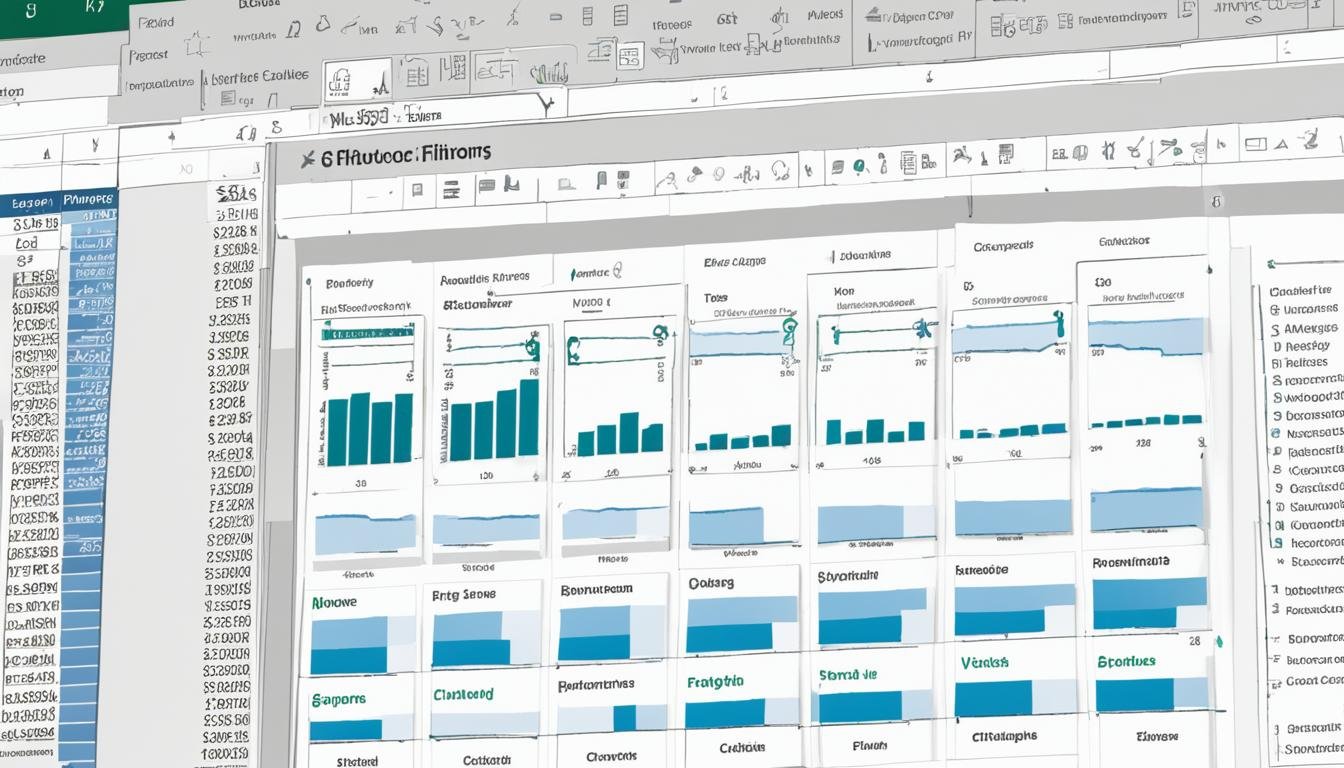
Task: Select the chart with four tall teal bars
Action: click(369, 429)
